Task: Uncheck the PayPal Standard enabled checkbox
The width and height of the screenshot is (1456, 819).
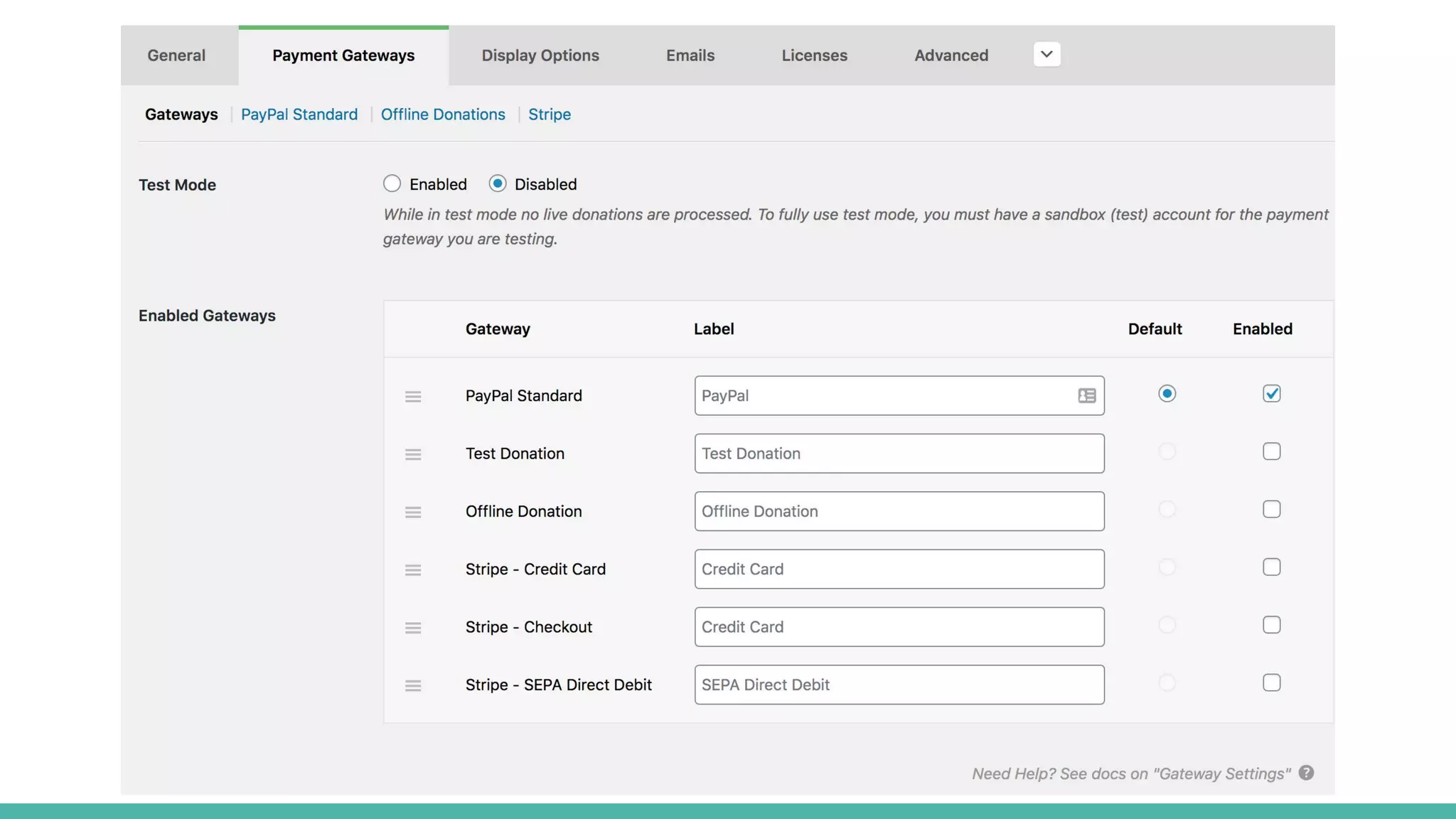Action: 1271,394
